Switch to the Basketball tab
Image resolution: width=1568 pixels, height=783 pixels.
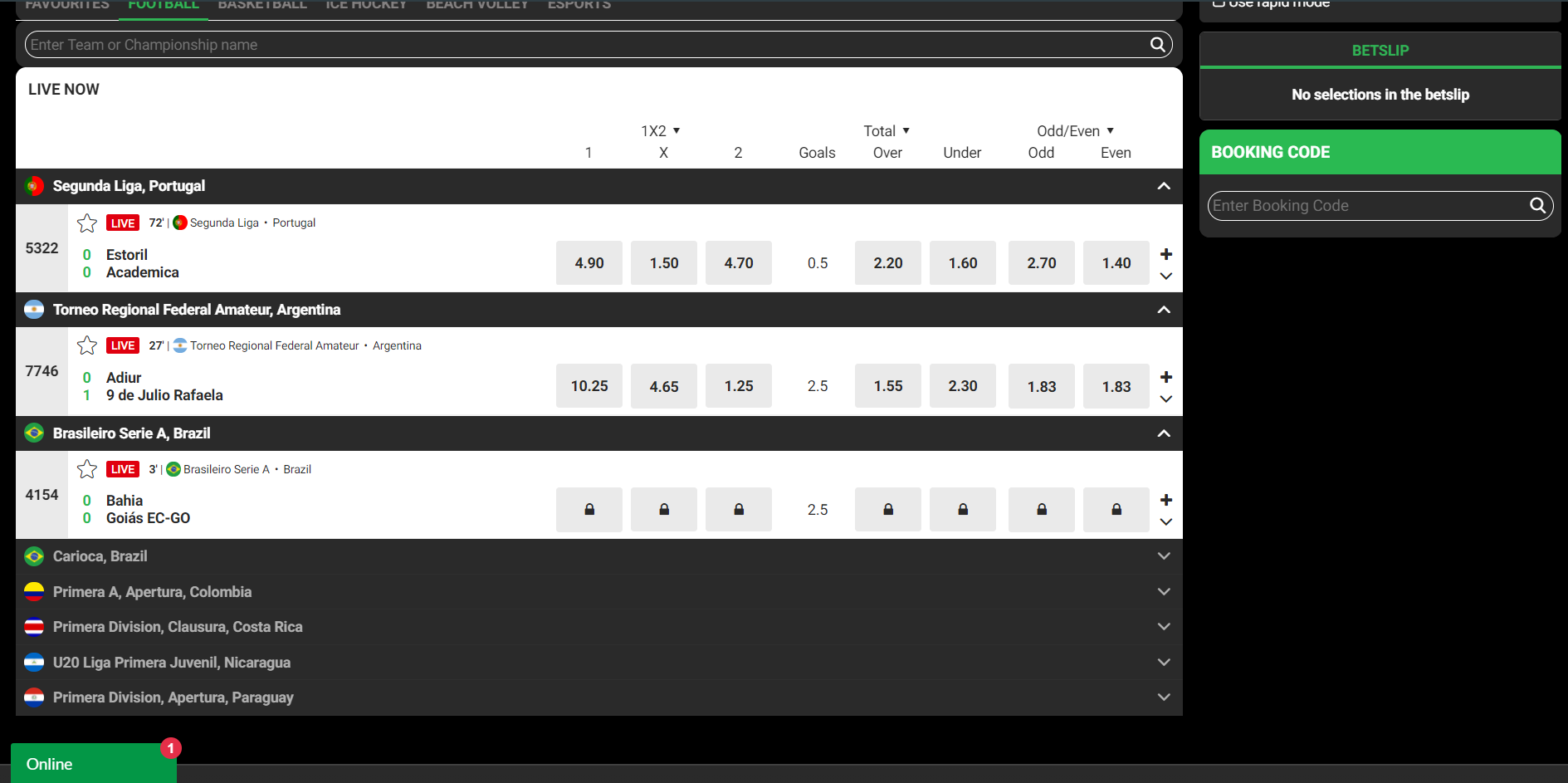coord(262,5)
